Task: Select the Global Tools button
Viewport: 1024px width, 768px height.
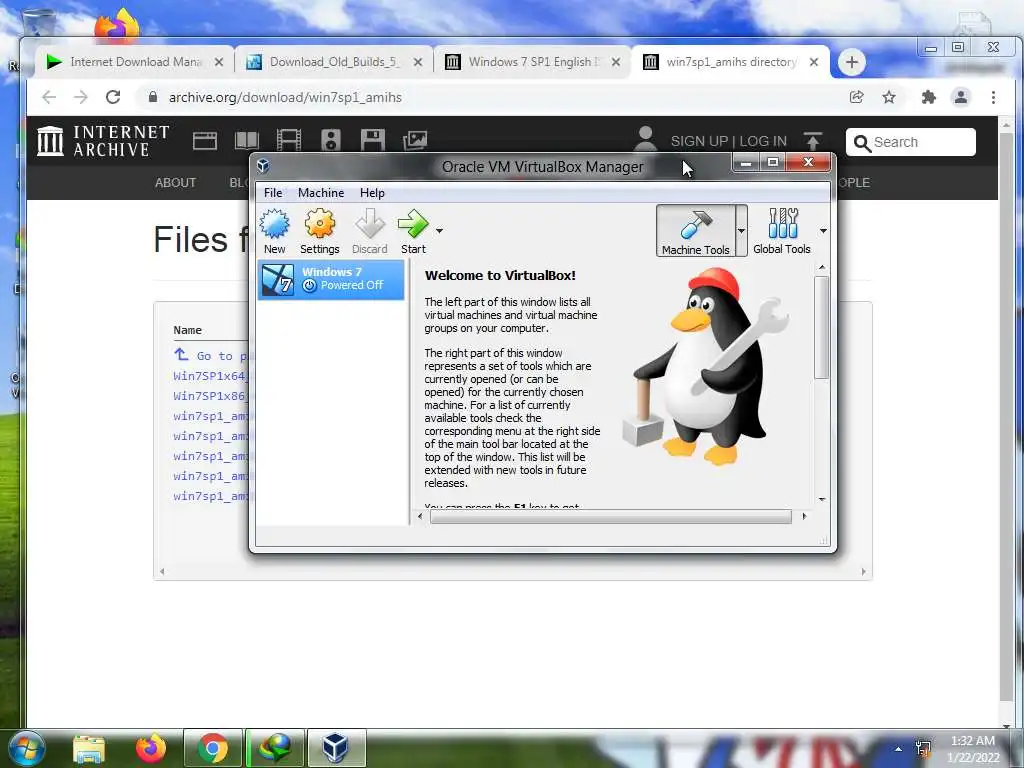Action: (x=782, y=231)
